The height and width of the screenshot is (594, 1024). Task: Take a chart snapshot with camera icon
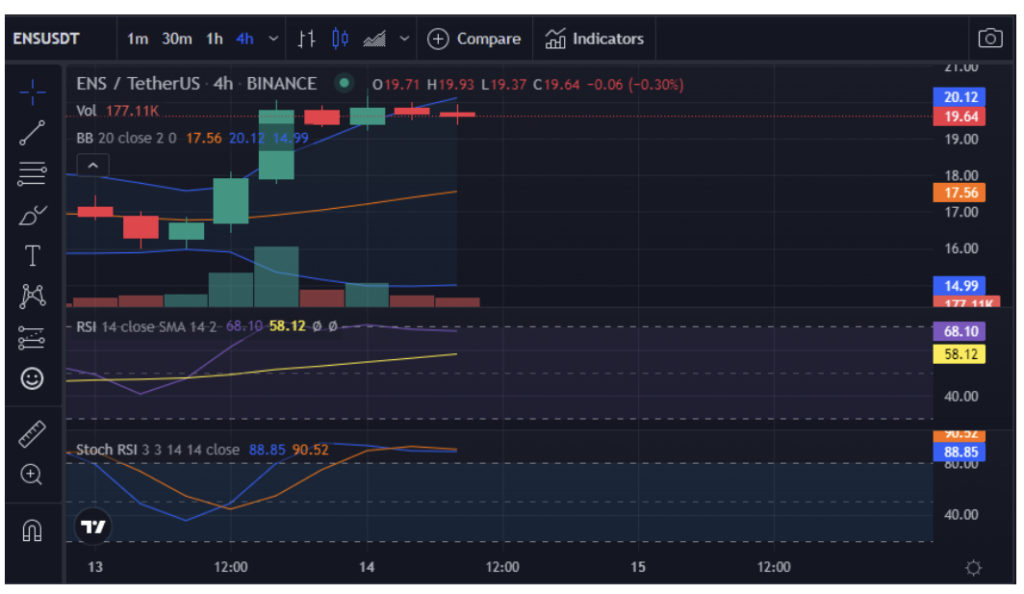tap(990, 39)
